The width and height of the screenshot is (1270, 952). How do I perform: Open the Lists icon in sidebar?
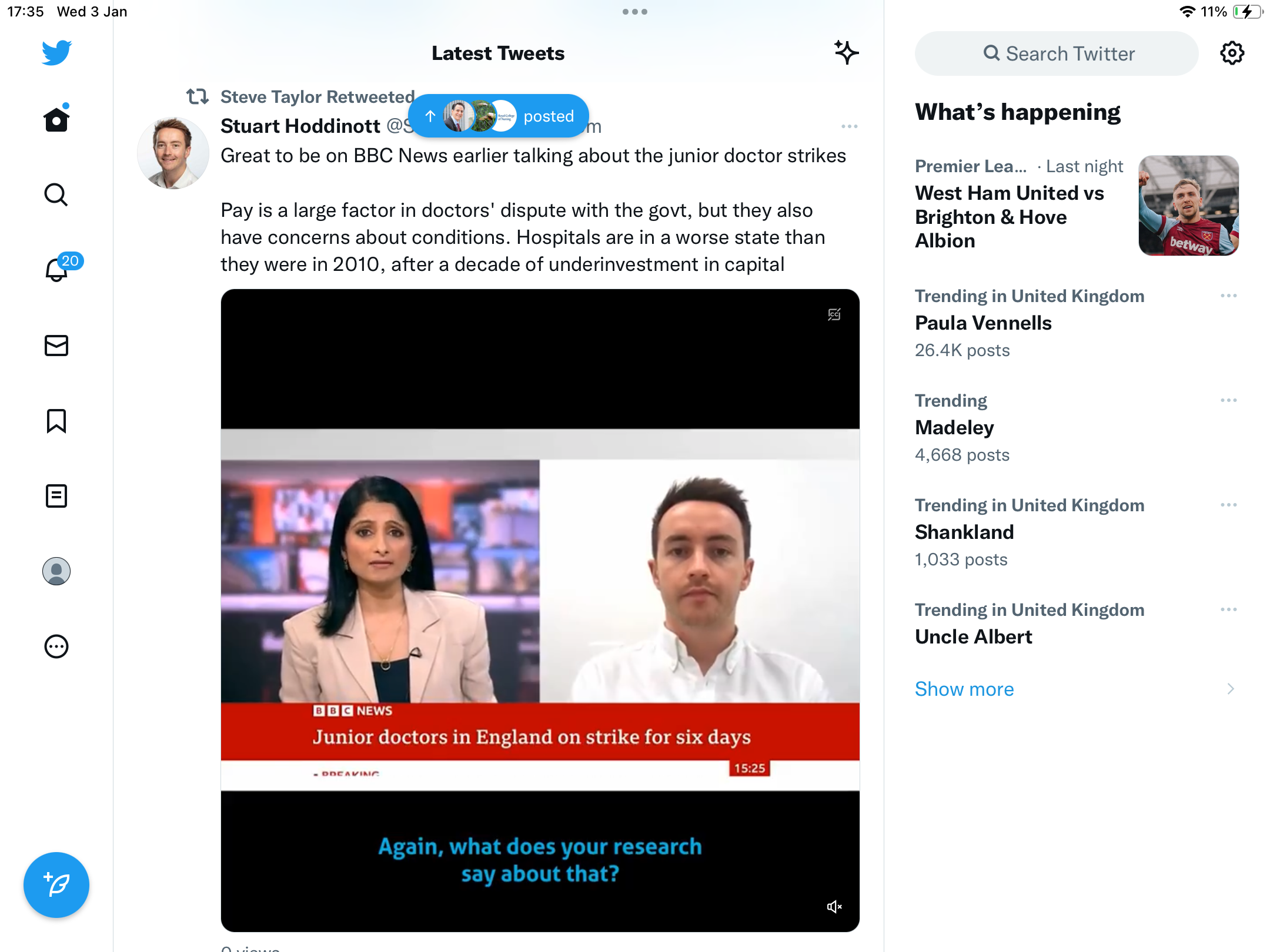pyautogui.click(x=56, y=496)
